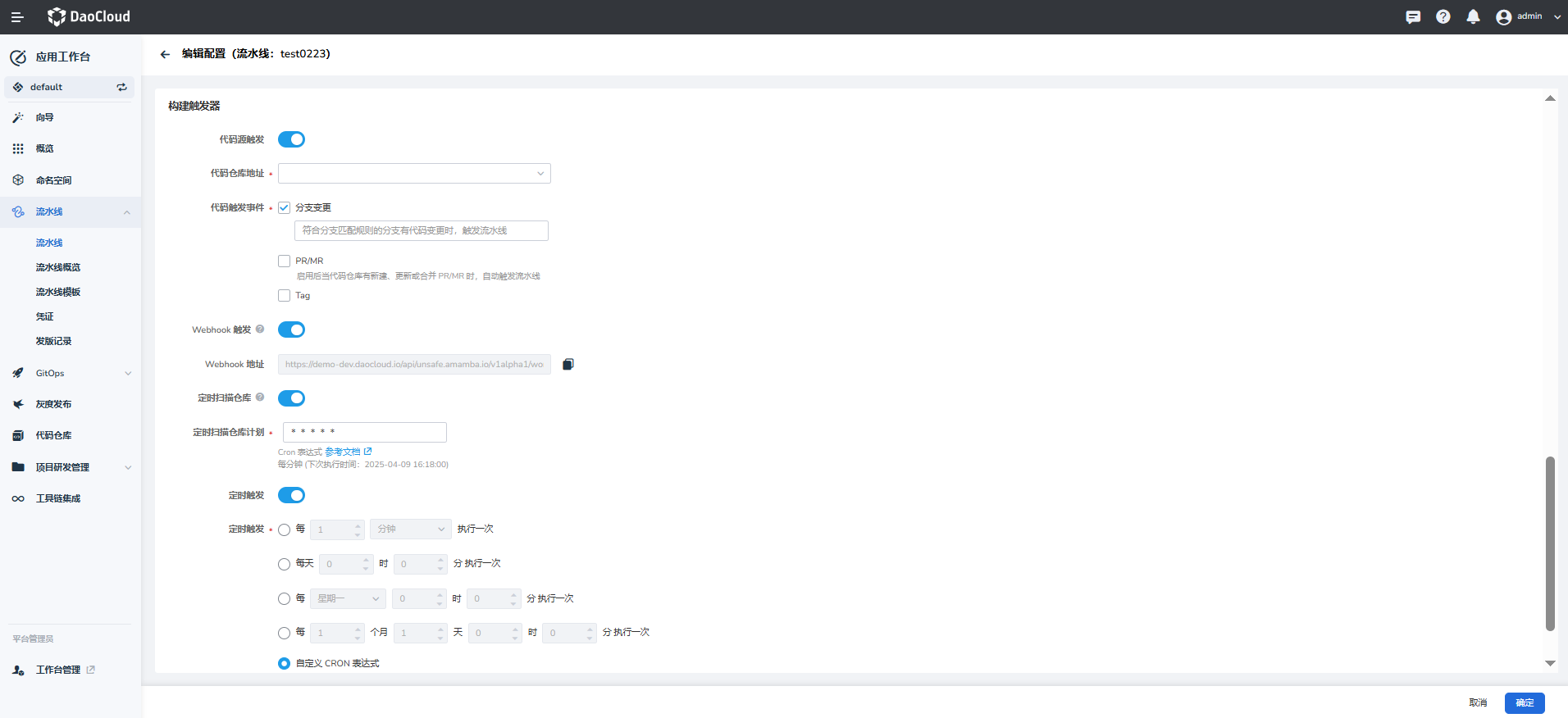
Task: Disable the 代码源触发 toggle switch
Action: [x=291, y=139]
